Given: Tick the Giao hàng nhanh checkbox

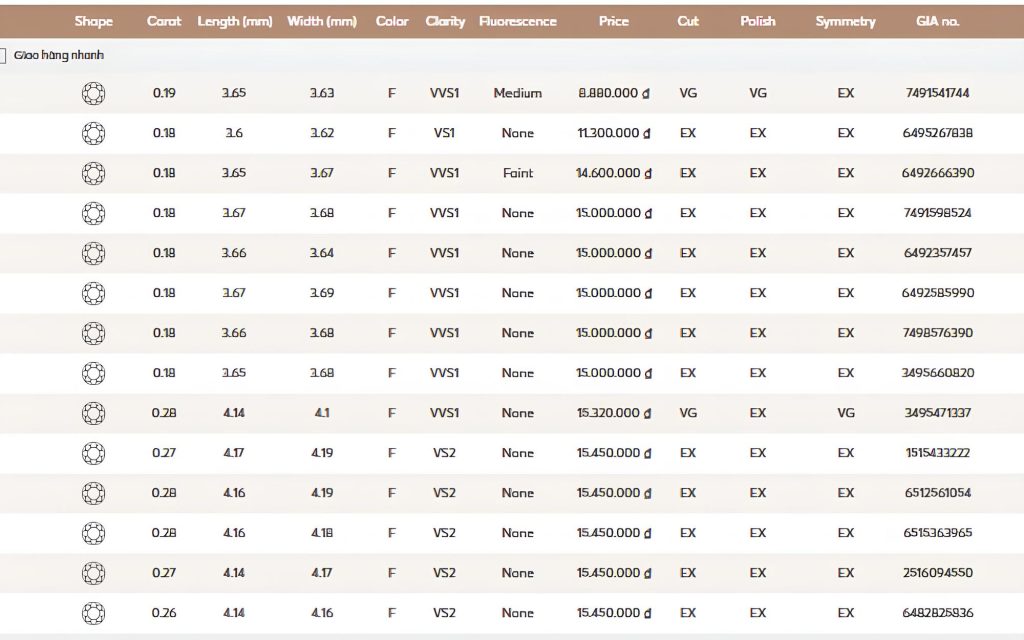Looking at the screenshot, I should point(3,56).
